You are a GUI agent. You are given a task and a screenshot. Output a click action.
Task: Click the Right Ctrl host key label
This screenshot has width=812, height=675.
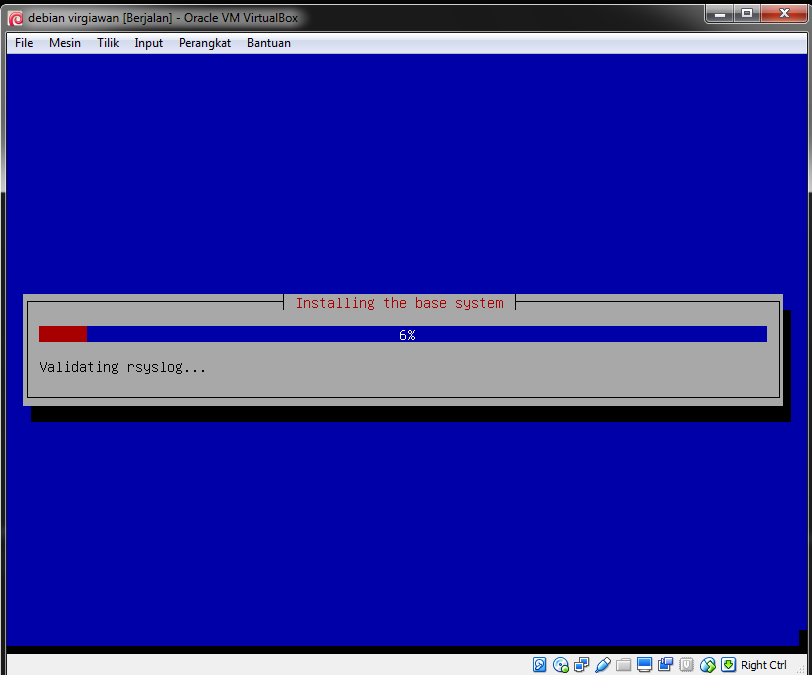[763, 665]
